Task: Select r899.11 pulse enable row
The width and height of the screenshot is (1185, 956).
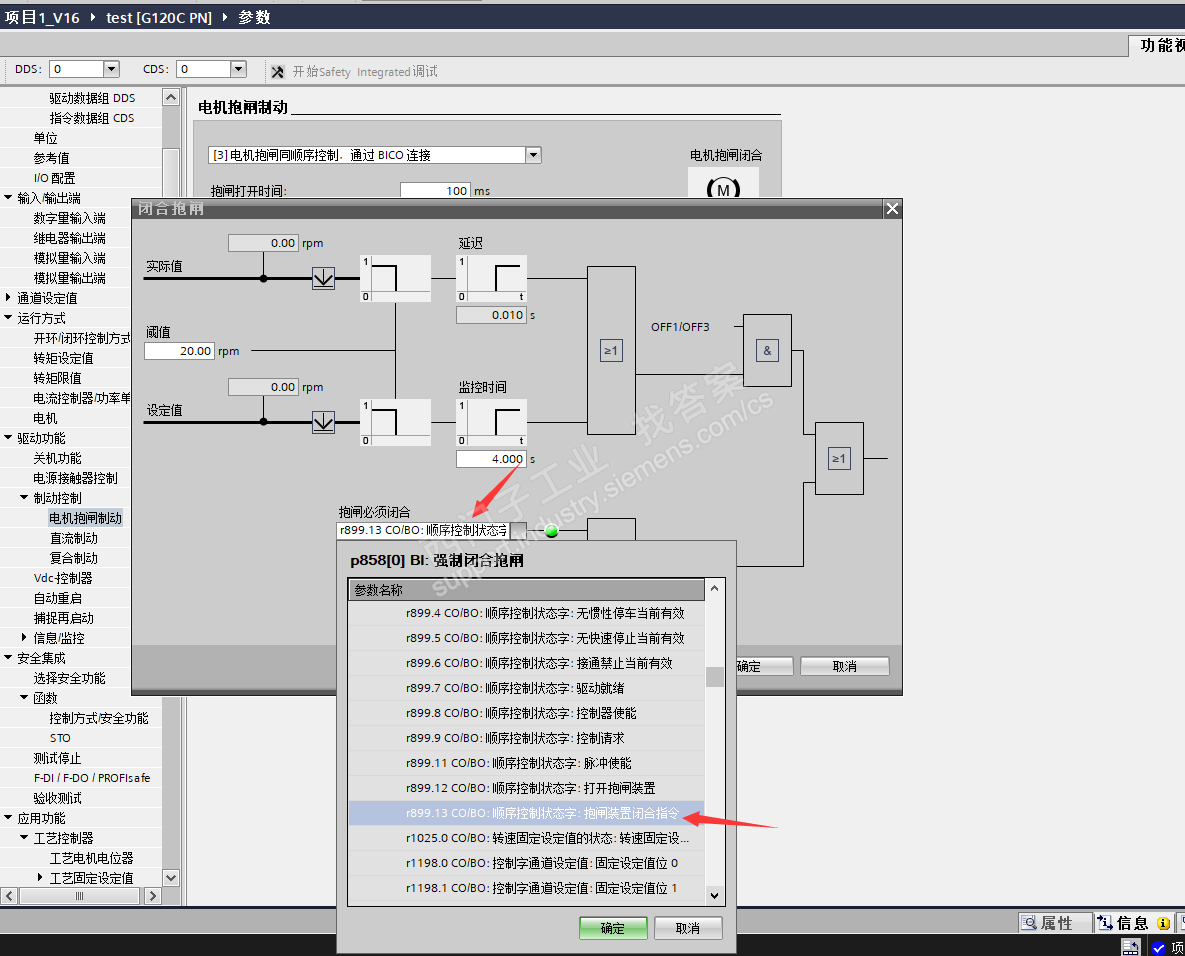Action: click(x=527, y=763)
